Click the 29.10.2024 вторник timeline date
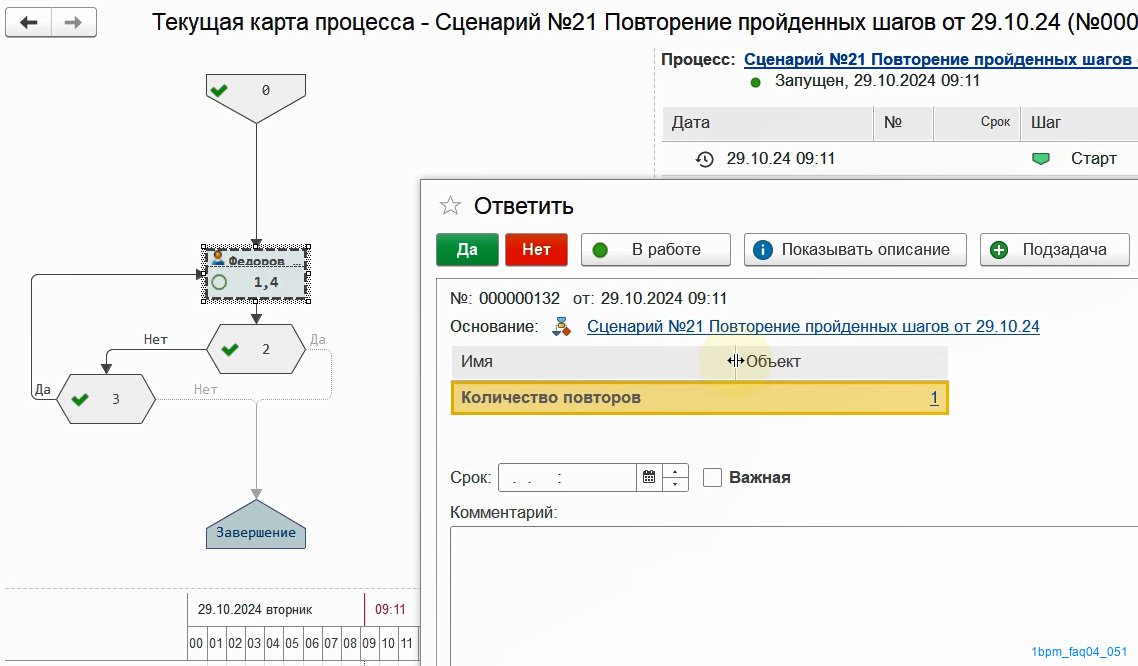The width and height of the screenshot is (1138, 666). click(x=255, y=609)
